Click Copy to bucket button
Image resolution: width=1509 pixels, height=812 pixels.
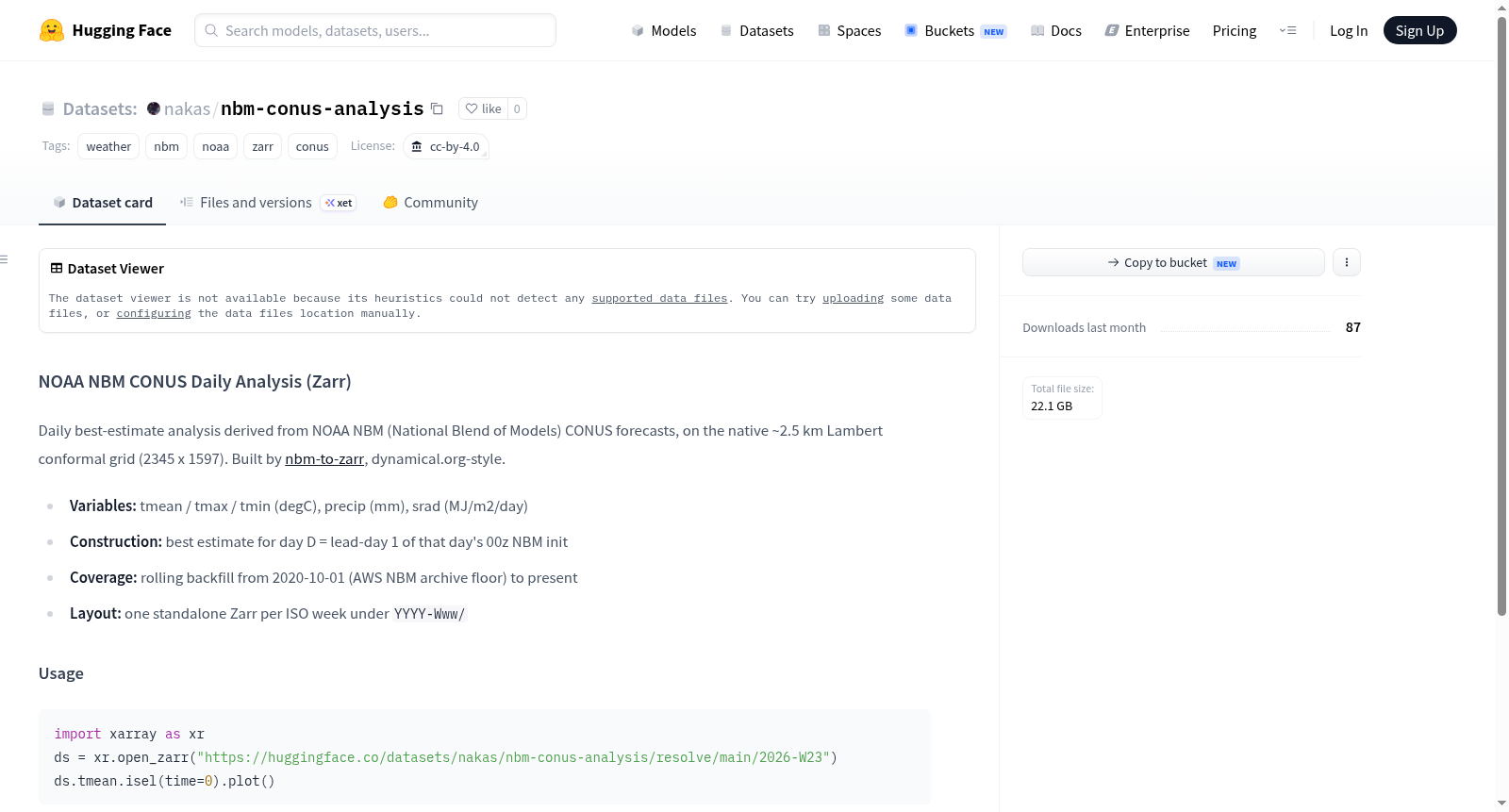[x=1173, y=262]
